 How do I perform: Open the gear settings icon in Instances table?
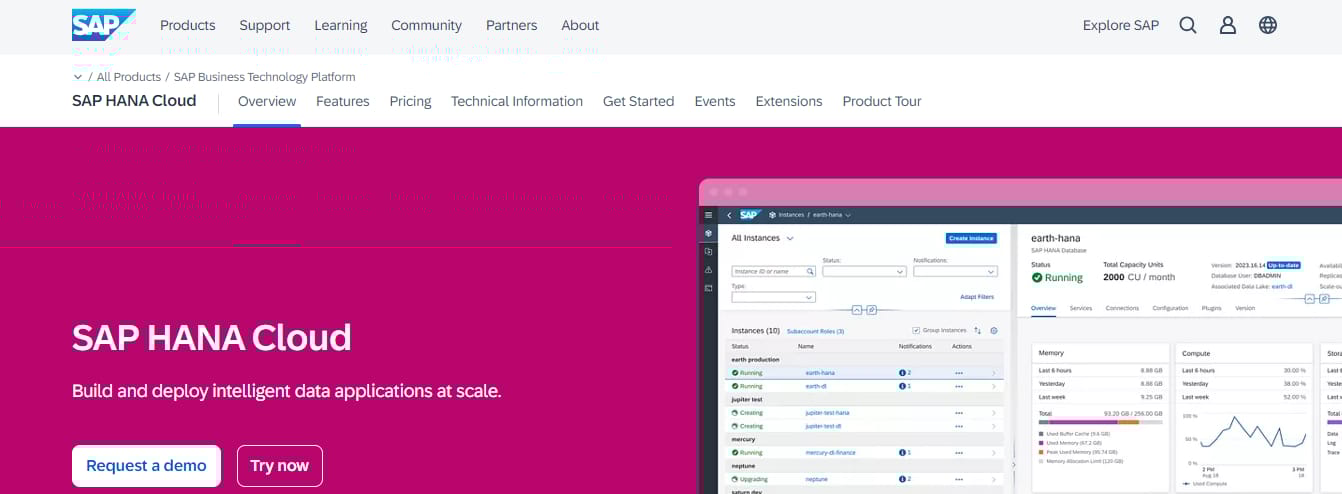(994, 330)
